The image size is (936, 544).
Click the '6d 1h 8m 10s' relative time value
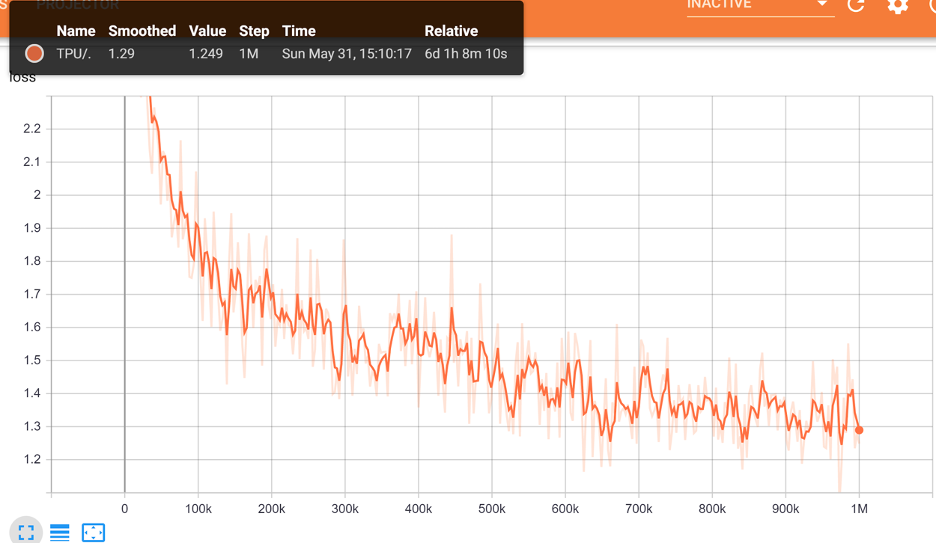[x=466, y=54]
